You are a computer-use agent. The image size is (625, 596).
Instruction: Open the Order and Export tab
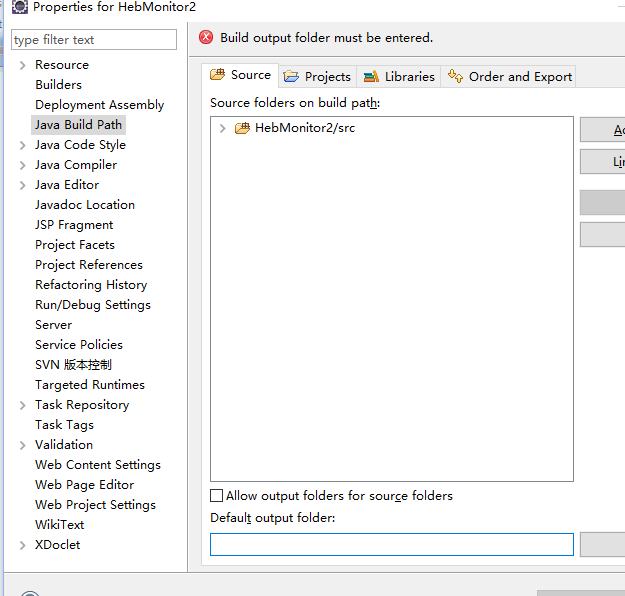[509, 76]
